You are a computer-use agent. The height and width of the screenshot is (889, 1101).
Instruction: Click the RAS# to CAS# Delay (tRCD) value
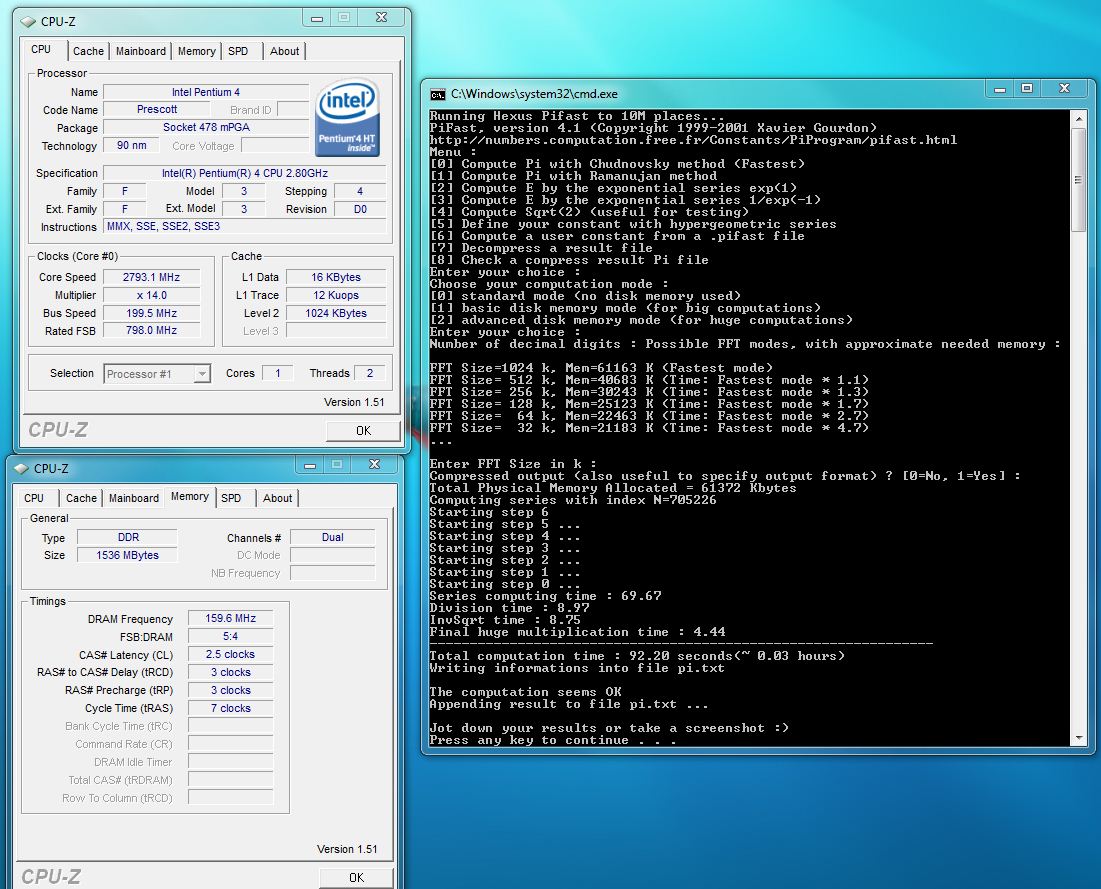(230, 672)
